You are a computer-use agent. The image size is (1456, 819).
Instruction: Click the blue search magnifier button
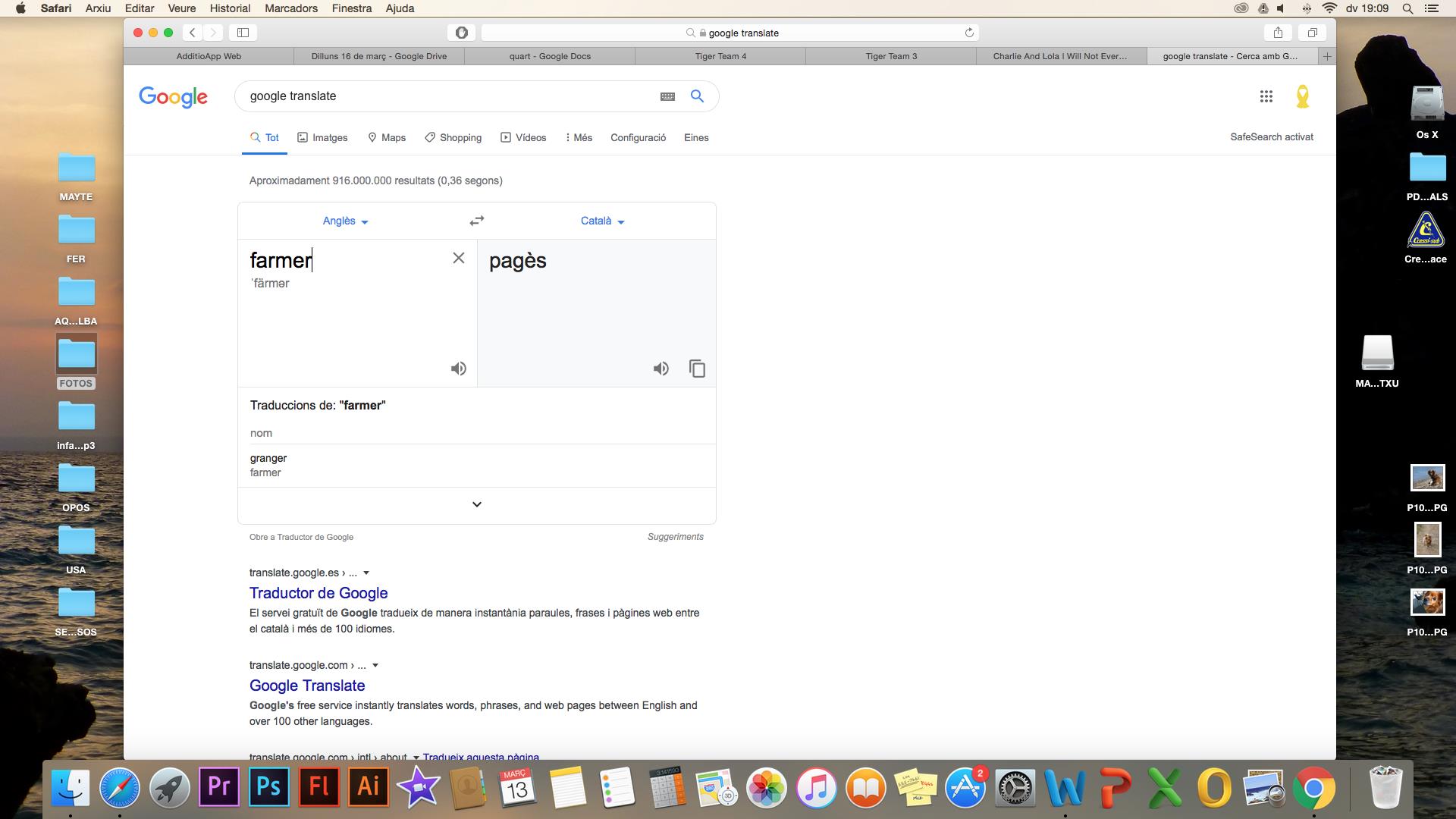click(697, 96)
